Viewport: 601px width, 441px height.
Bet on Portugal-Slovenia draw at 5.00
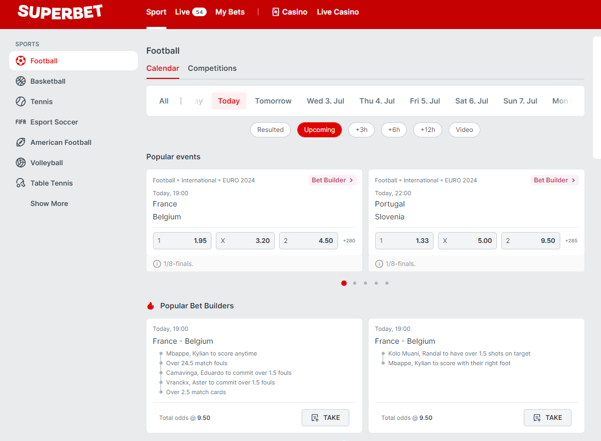click(x=467, y=241)
